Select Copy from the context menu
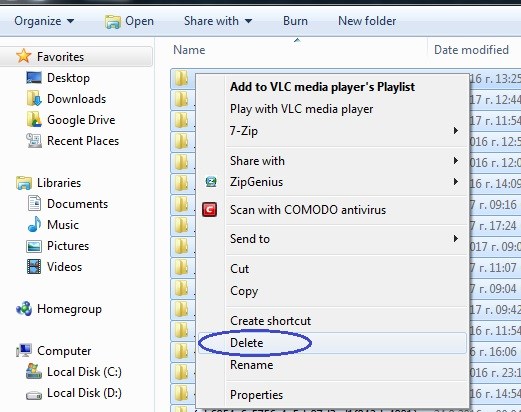 click(x=244, y=291)
